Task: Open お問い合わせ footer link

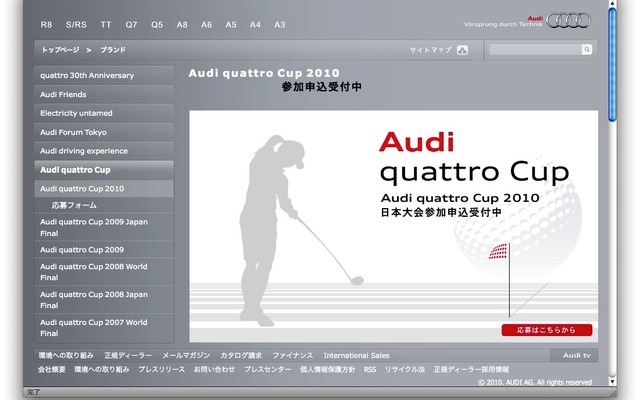Action: (x=214, y=369)
